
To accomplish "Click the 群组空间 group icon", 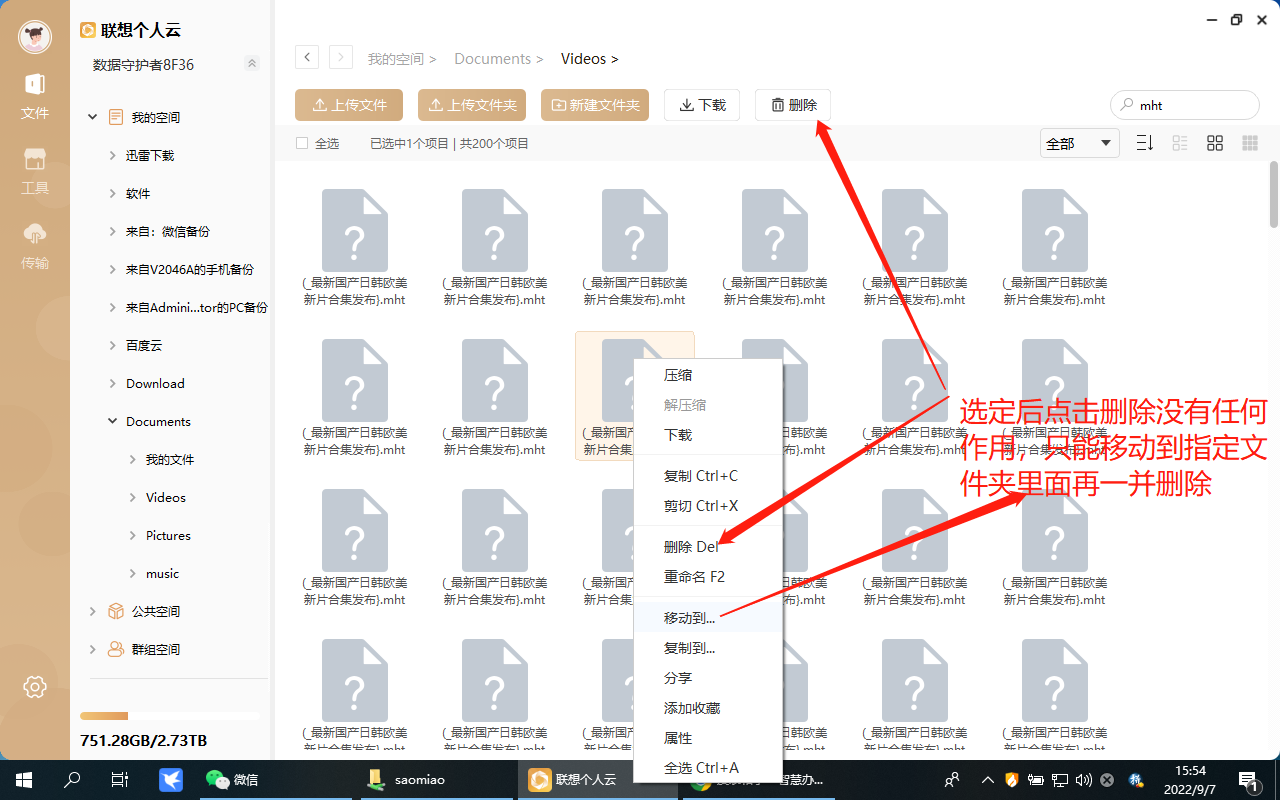I will click(x=117, y=649).
